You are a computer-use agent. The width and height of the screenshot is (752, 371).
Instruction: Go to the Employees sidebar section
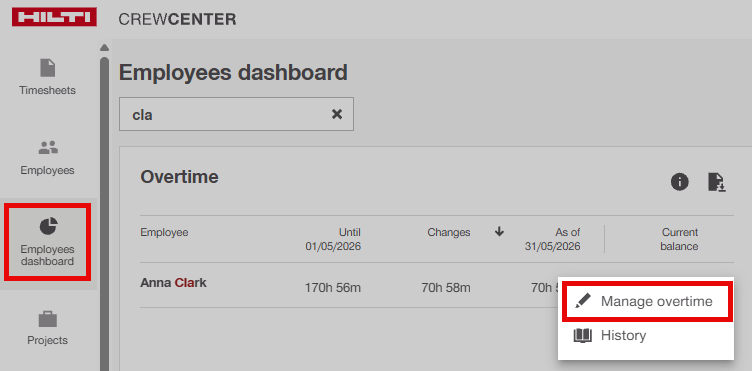point(47,157)
